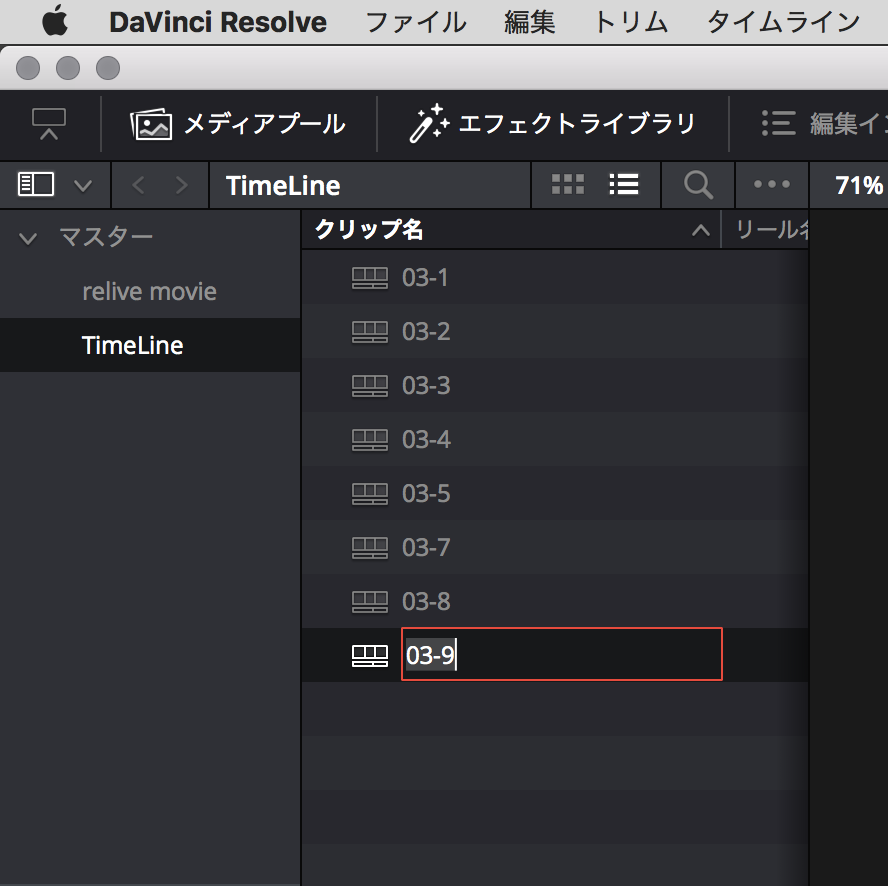Click the timeline icon beside 03-4

[370, 440]
